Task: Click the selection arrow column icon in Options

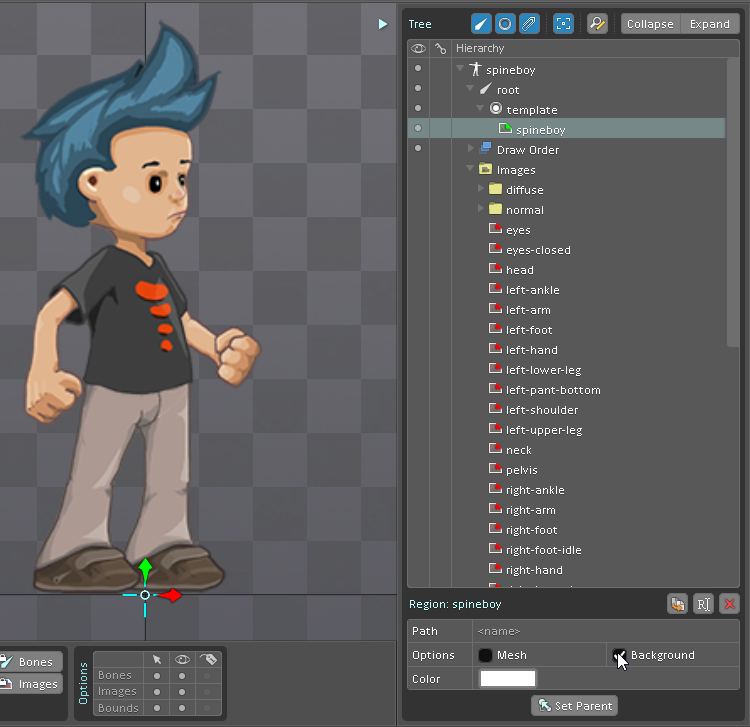Action: point(157,660)
